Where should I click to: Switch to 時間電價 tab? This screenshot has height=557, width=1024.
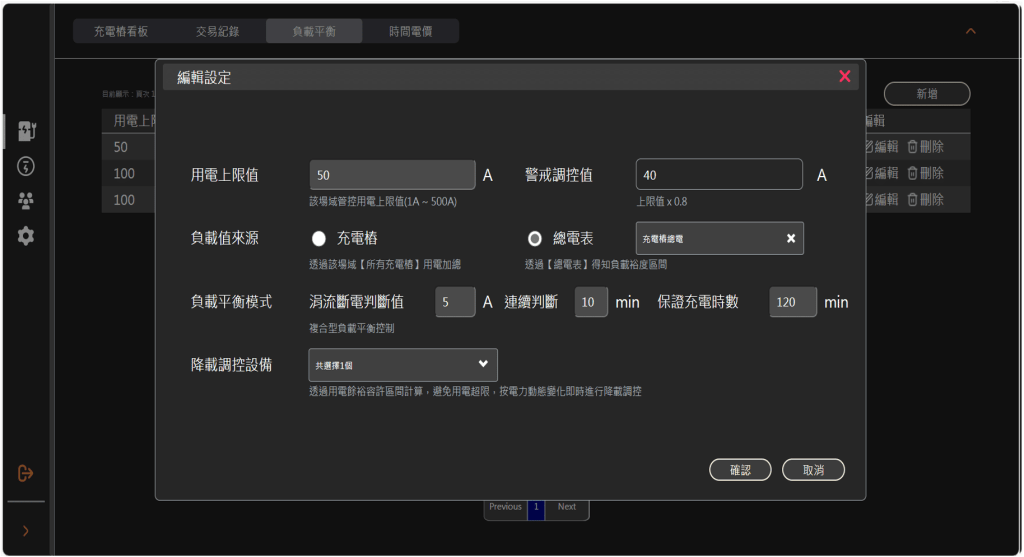411,31
